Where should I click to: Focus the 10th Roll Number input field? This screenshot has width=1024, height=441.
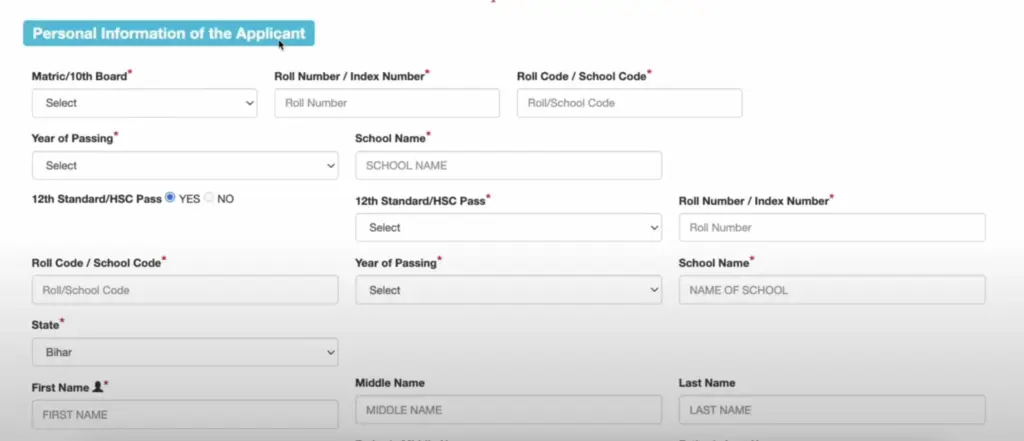point(387,103)
